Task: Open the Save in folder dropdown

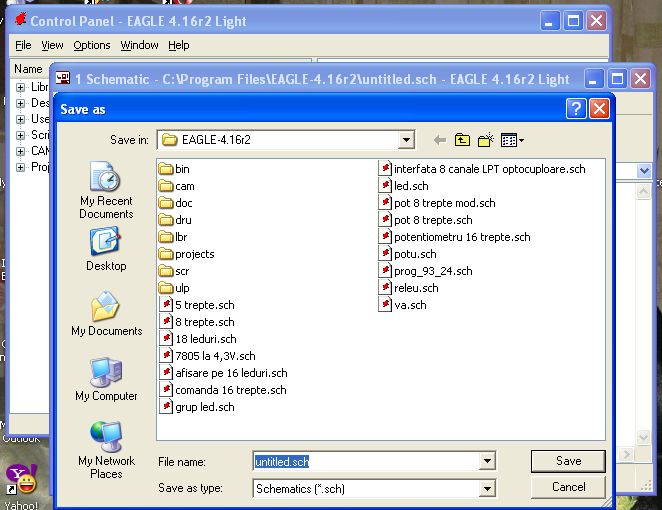Action: click(406, 140)
